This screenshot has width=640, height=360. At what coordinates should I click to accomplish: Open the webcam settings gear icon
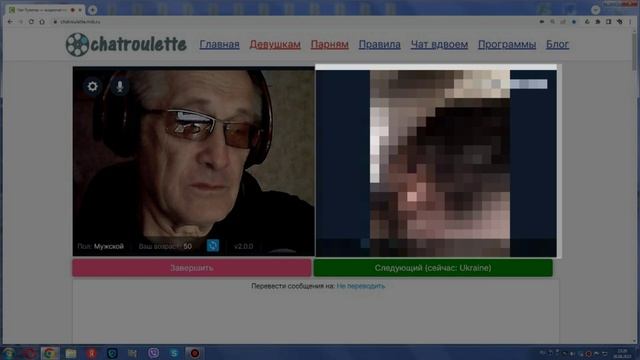(93, 87)
